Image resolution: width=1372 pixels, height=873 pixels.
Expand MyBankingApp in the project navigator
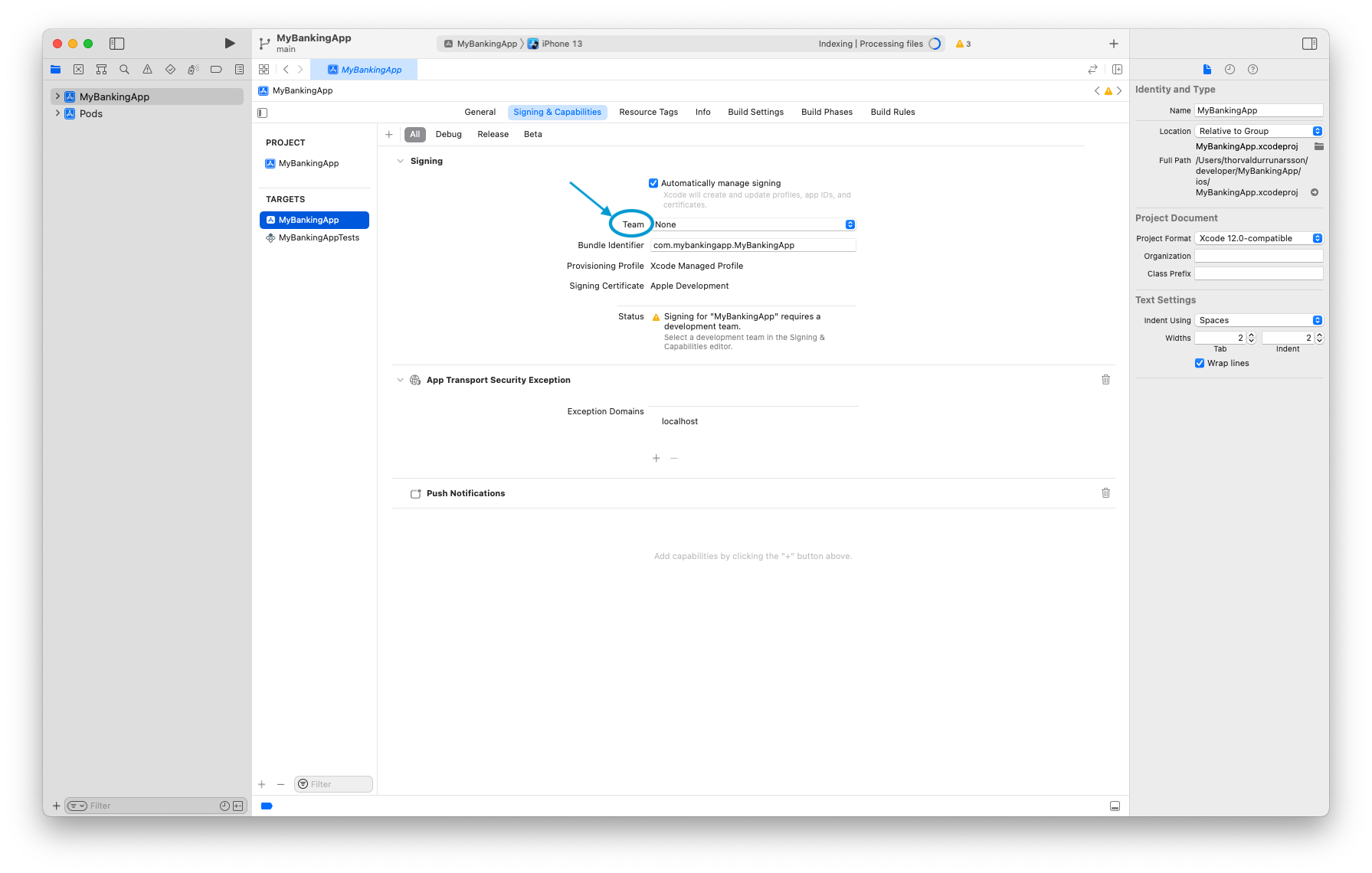click(57, 96)
